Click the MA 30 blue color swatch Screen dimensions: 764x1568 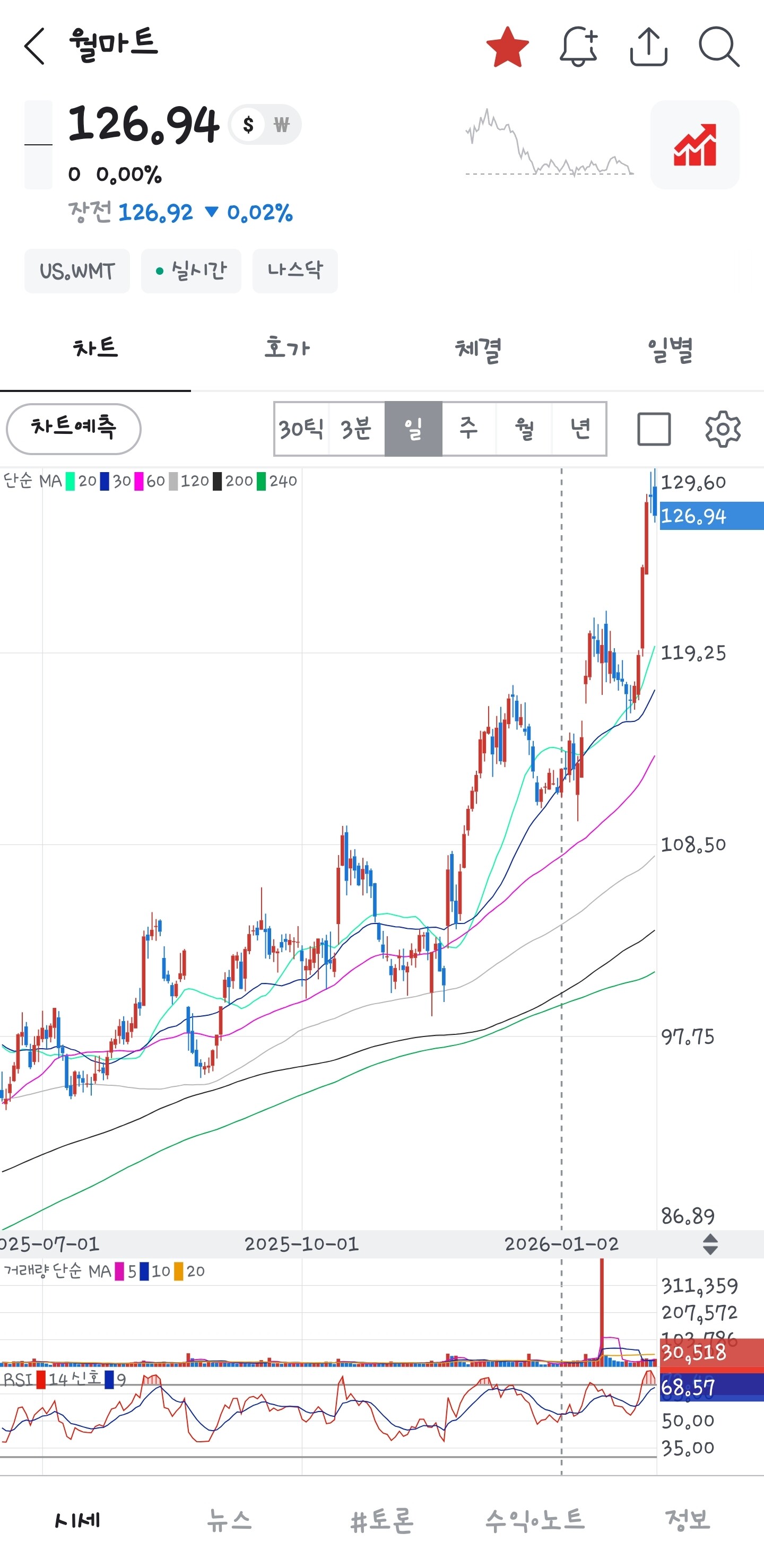coord(105,482)
